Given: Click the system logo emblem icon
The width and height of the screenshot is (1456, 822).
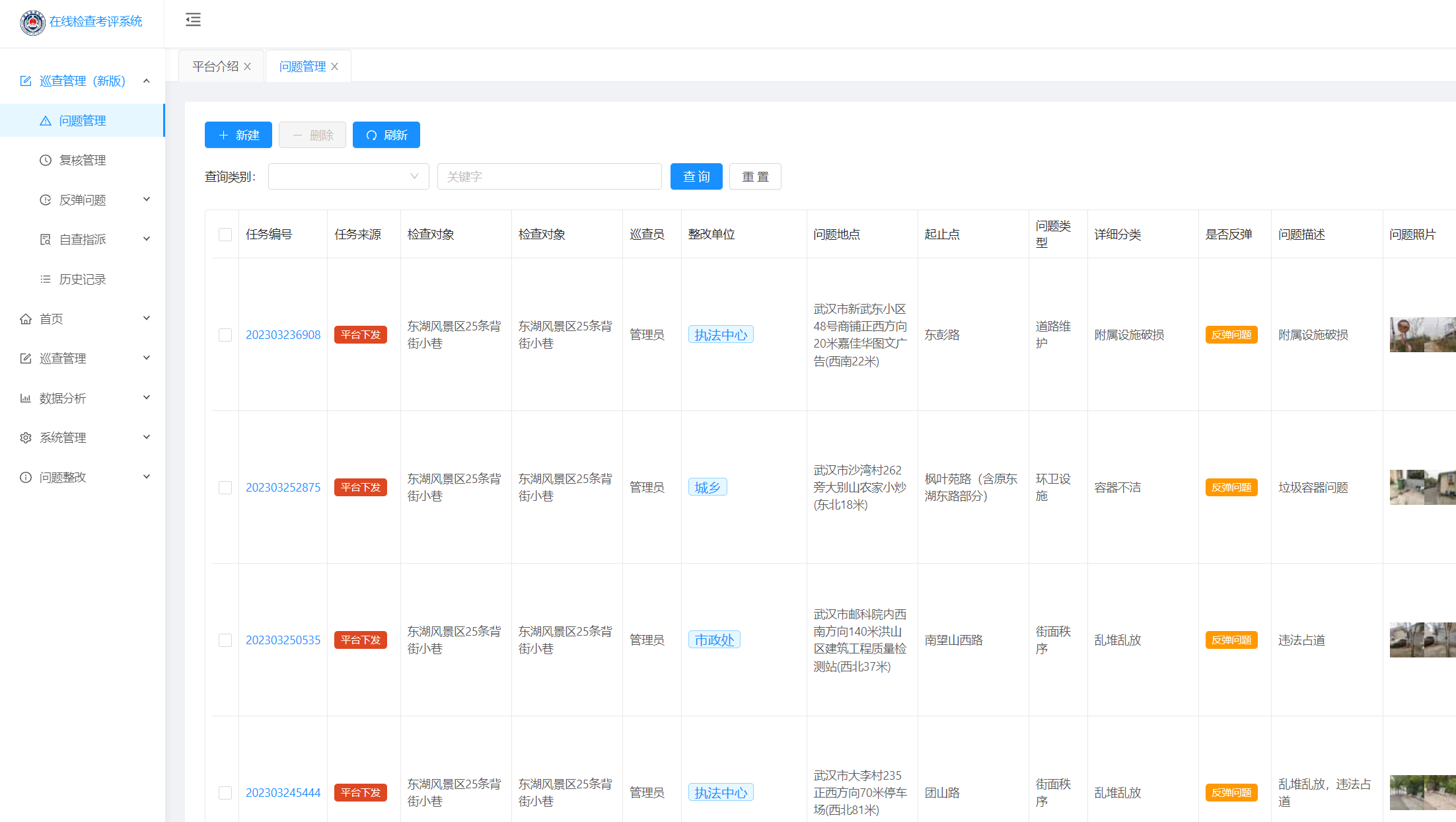Looking at the screenshot, I should click(32, 22).
